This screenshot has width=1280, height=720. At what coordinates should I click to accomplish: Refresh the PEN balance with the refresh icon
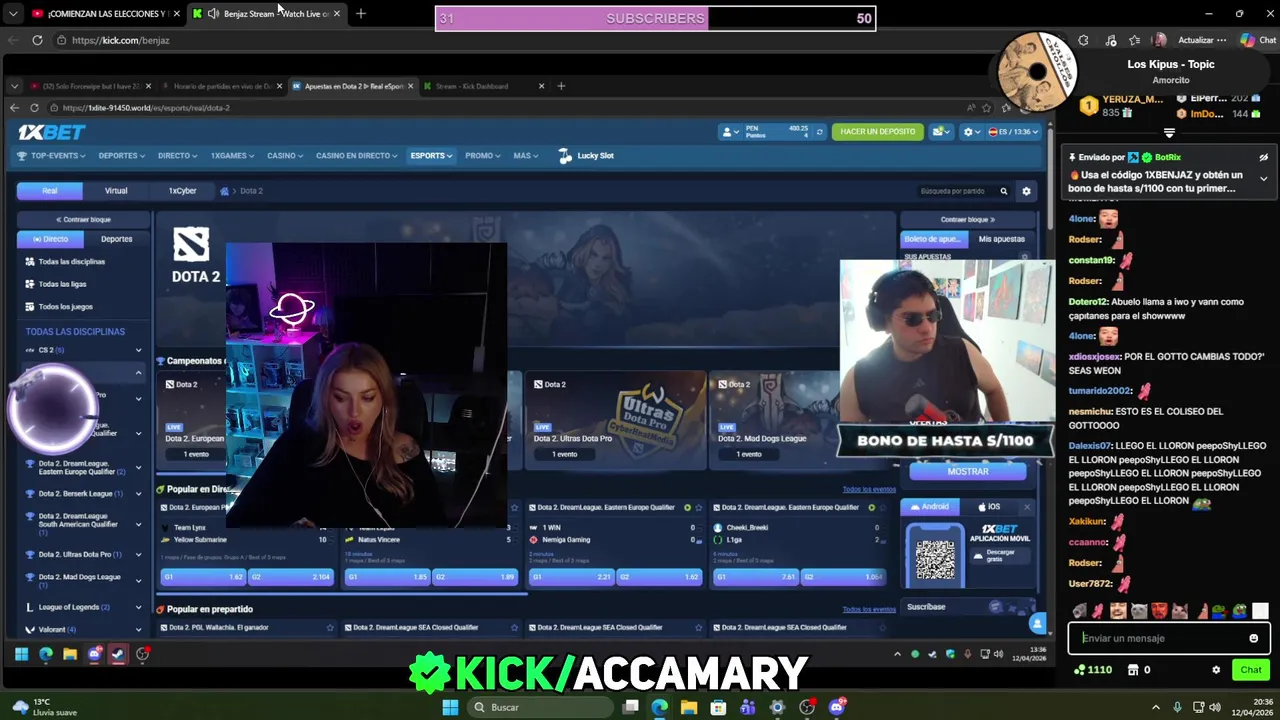[820, 132]
